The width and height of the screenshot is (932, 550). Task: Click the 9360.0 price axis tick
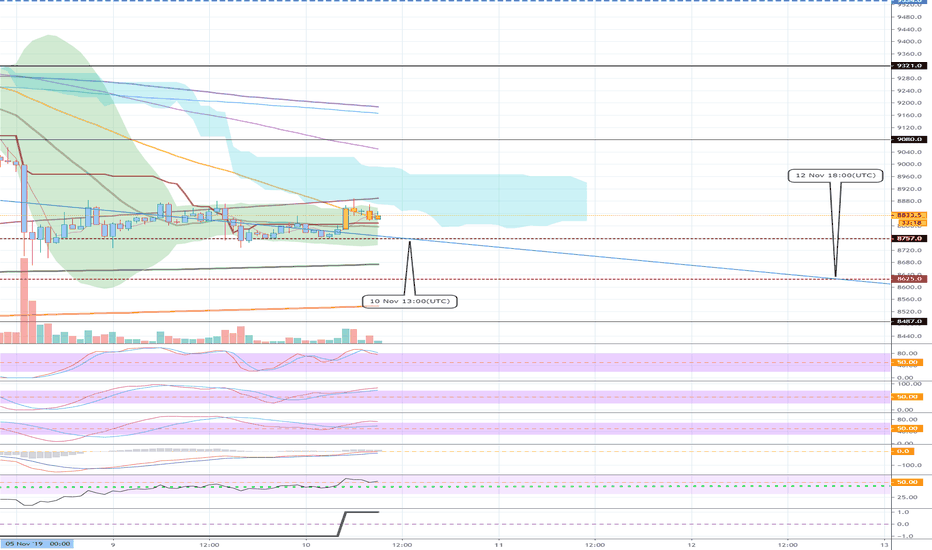(909, 54)
